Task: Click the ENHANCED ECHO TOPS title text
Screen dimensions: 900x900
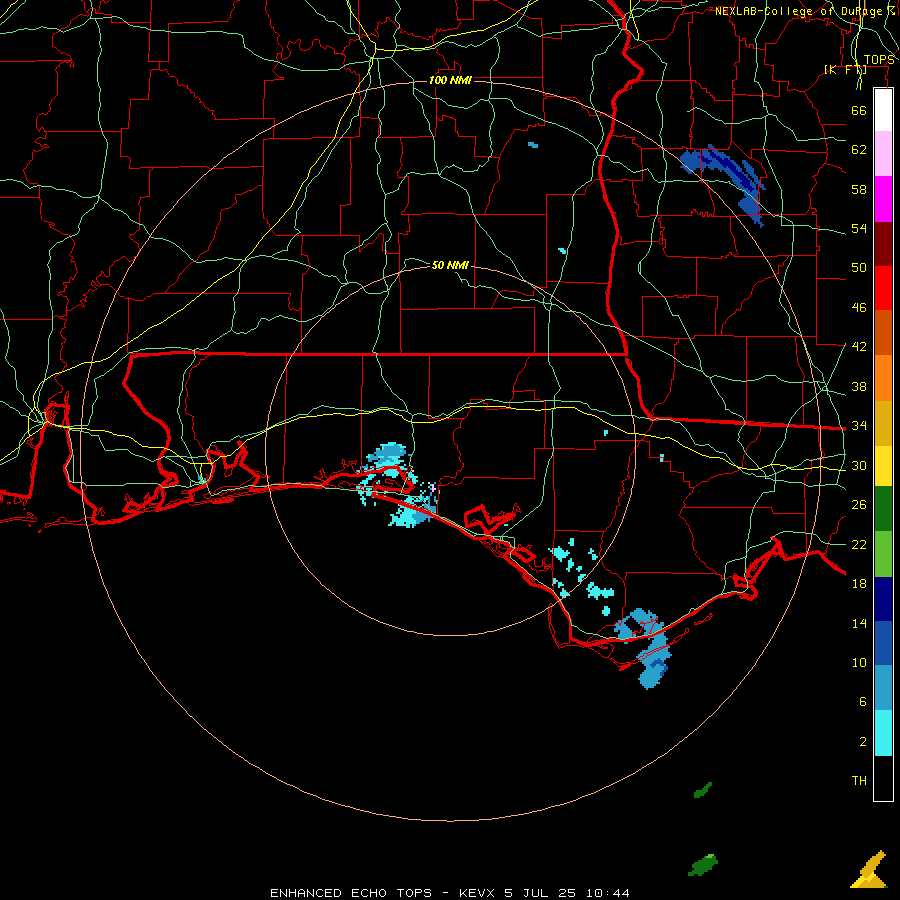Action: click(x=351, y=893)
